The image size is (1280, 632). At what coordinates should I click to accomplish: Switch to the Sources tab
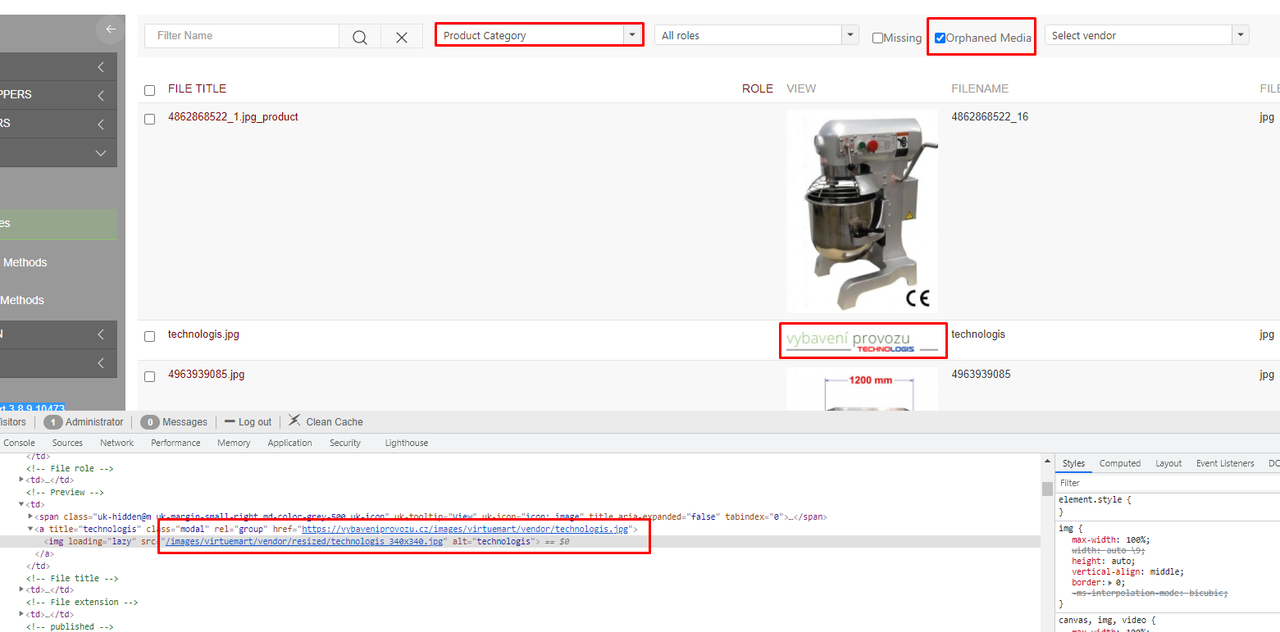click(x=68, y=443)
